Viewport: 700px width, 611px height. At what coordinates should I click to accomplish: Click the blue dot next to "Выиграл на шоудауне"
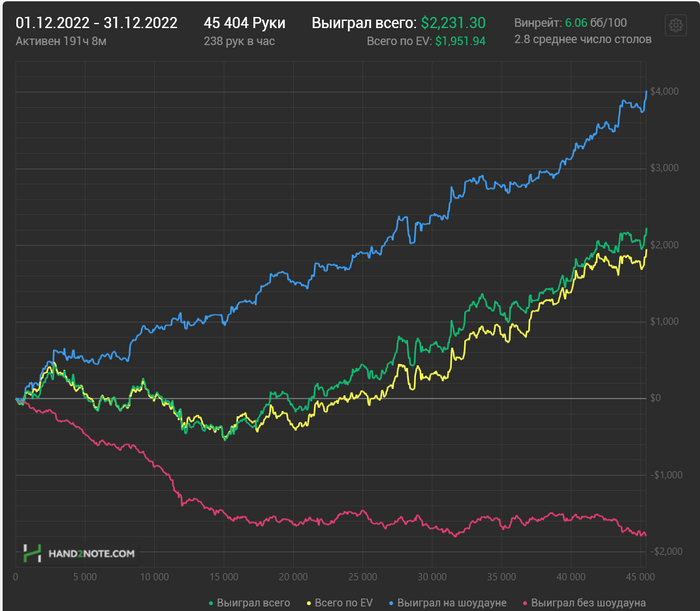[391, 603]
